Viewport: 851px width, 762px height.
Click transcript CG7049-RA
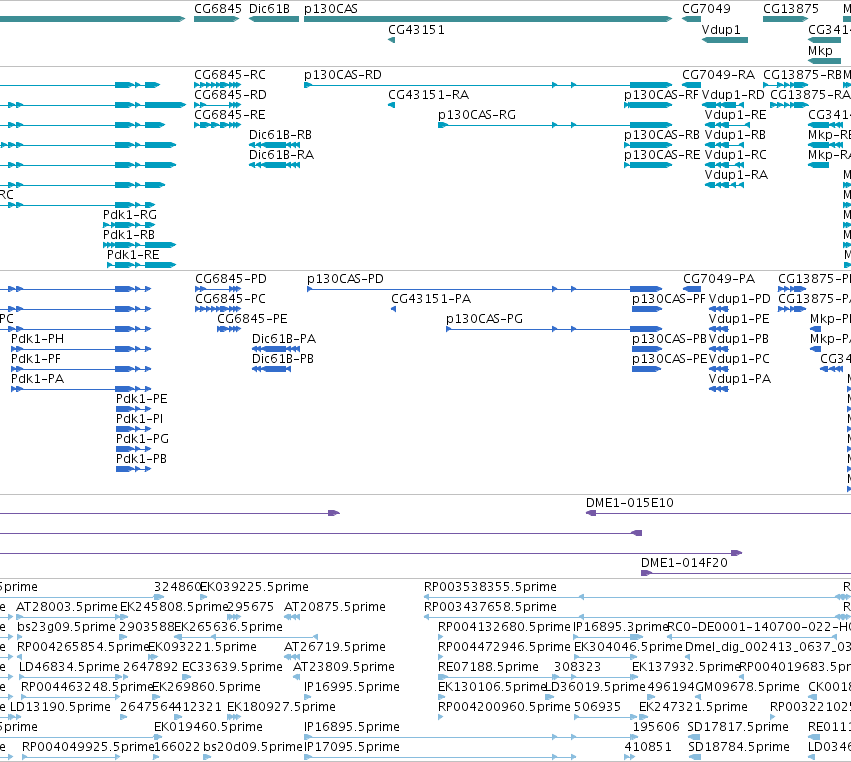click(718, 75)
